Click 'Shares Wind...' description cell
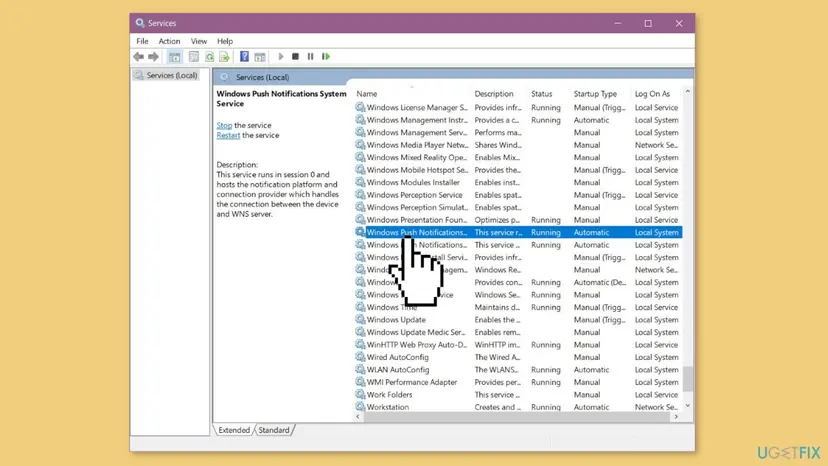This screenshot has width=828, height=466. tap(497, 145)
